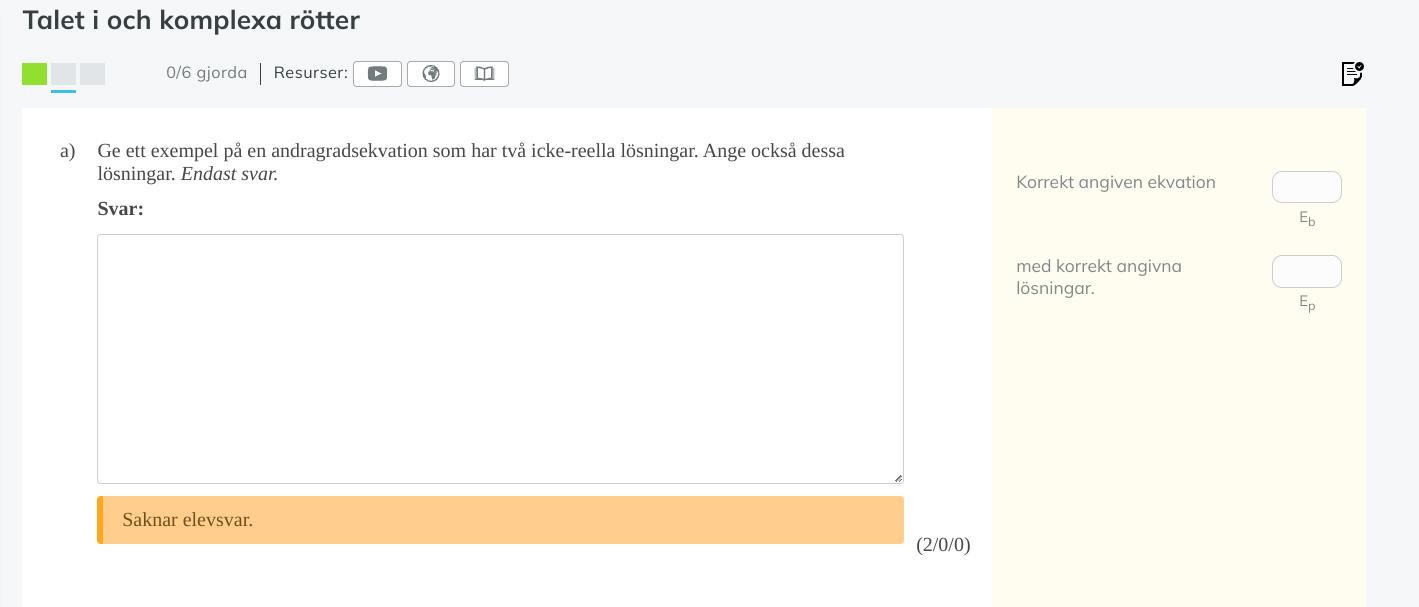Image resolution: width=1419 pixels, height=607 pixels.
Task: Click the "Saknar elevsvar." orange banner
Action: click(x=500, y=520)
